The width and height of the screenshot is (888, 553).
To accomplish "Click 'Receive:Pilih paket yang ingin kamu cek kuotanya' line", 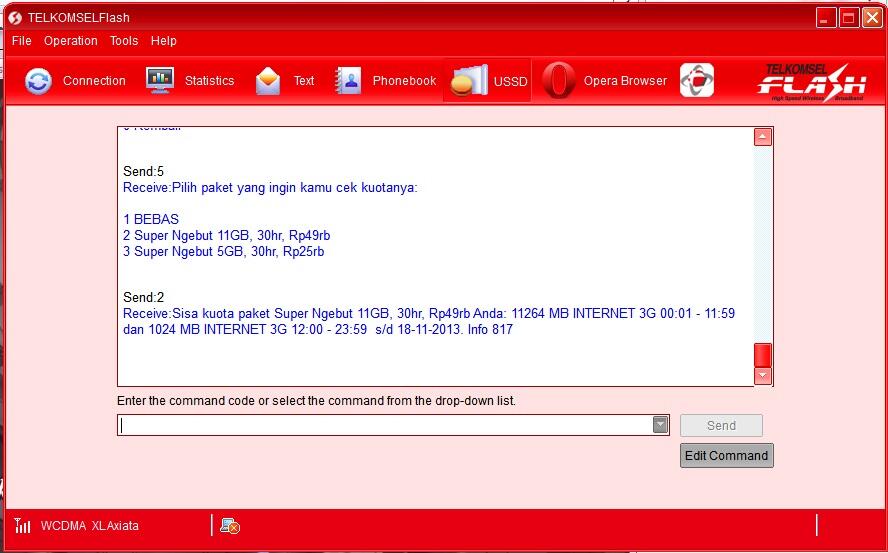I will pyautogui.click(x=270, y=188).
